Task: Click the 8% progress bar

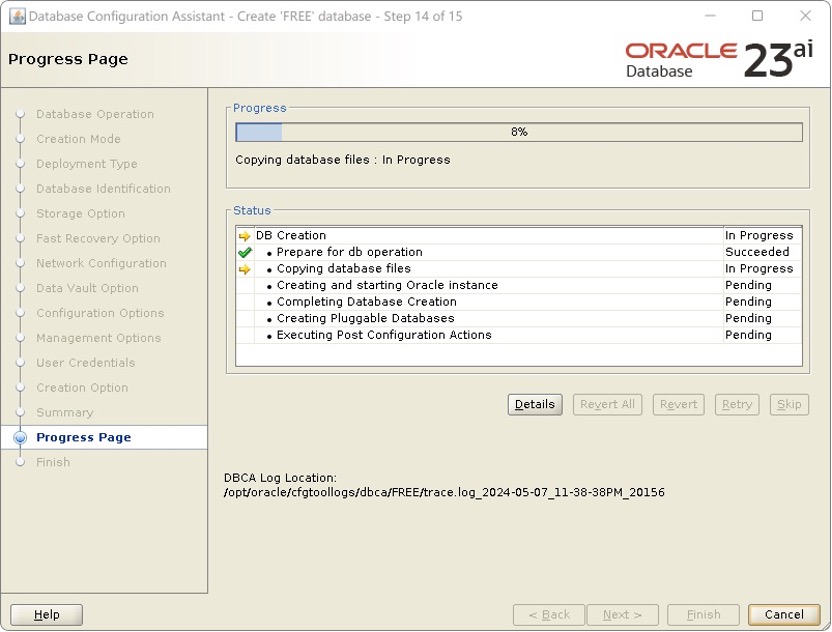Action: click(519, 132)
